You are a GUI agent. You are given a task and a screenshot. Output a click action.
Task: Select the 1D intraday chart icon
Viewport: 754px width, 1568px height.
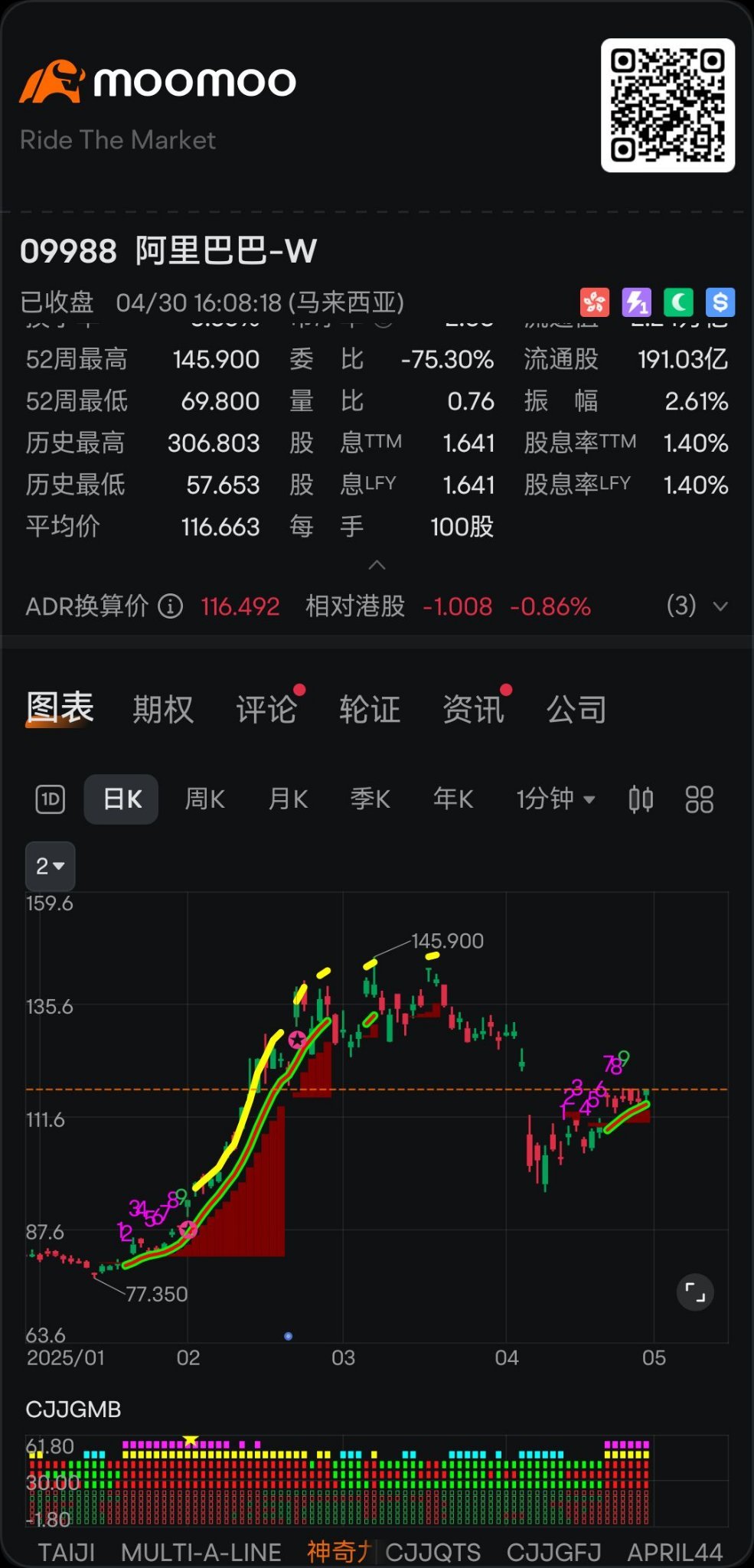[x=51, y=799]
